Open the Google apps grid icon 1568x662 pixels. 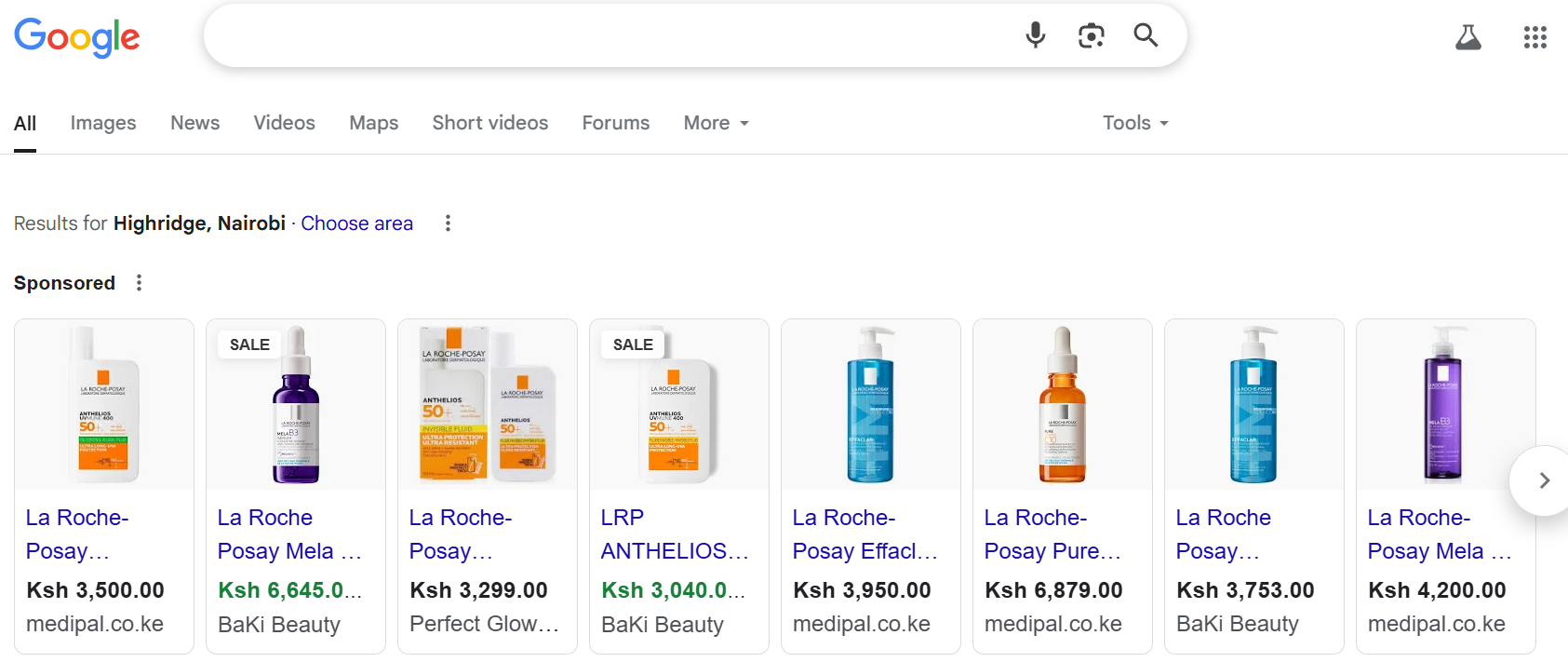coord(1534,37)
